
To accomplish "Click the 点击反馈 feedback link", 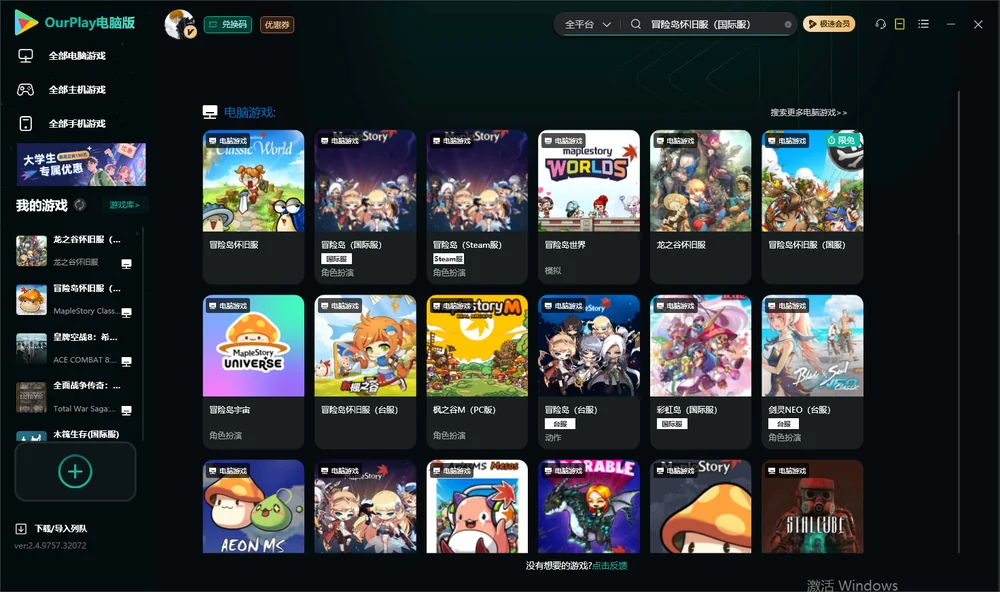I will point(610,566).
